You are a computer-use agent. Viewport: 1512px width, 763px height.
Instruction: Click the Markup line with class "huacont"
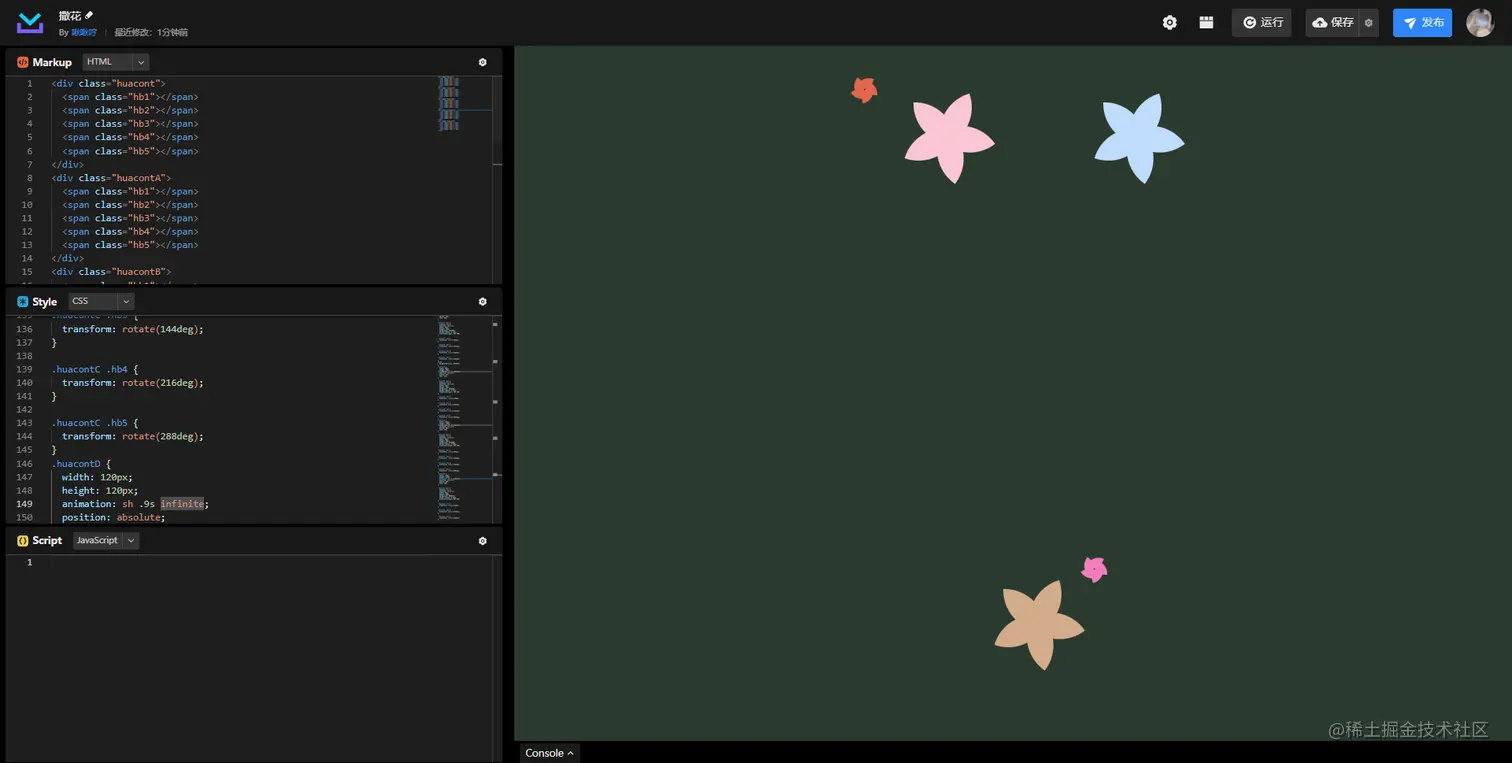pyautogui.click(x=109, y=84)
